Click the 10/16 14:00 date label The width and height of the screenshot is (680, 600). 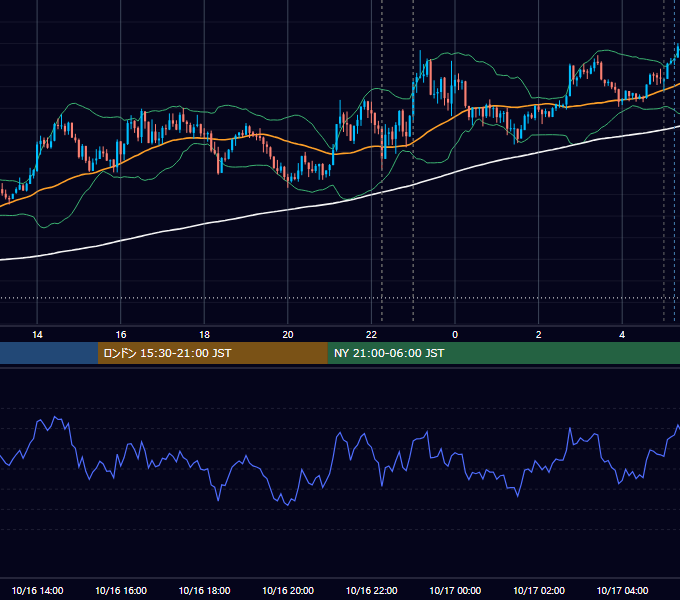(x=37, y=590)
